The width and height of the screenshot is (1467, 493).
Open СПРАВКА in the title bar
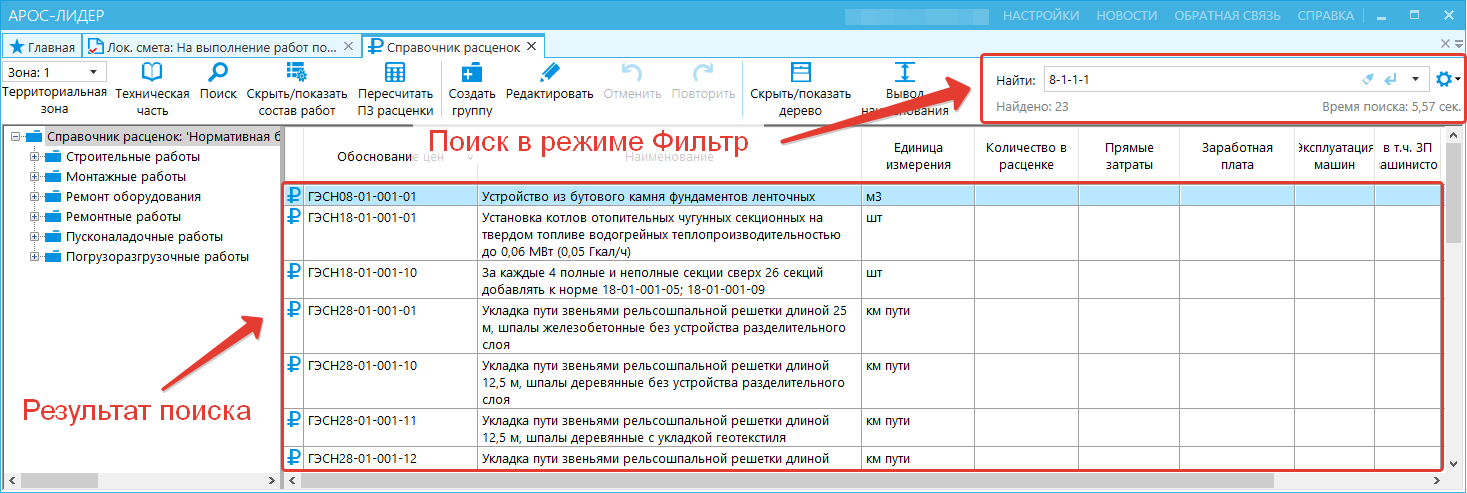[1326, 15]
